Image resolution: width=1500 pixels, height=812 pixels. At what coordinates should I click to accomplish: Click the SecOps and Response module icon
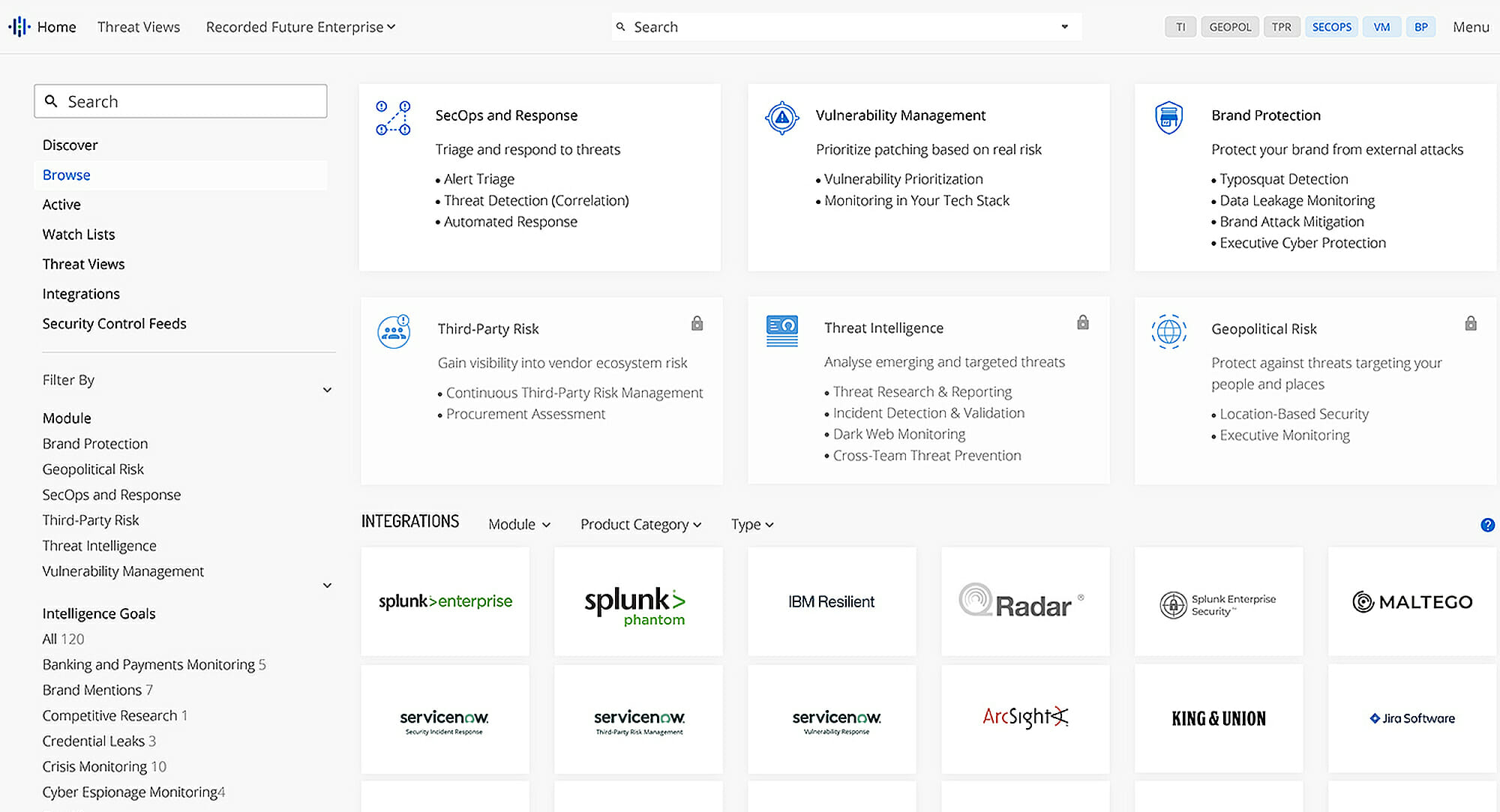coord(393,118)
